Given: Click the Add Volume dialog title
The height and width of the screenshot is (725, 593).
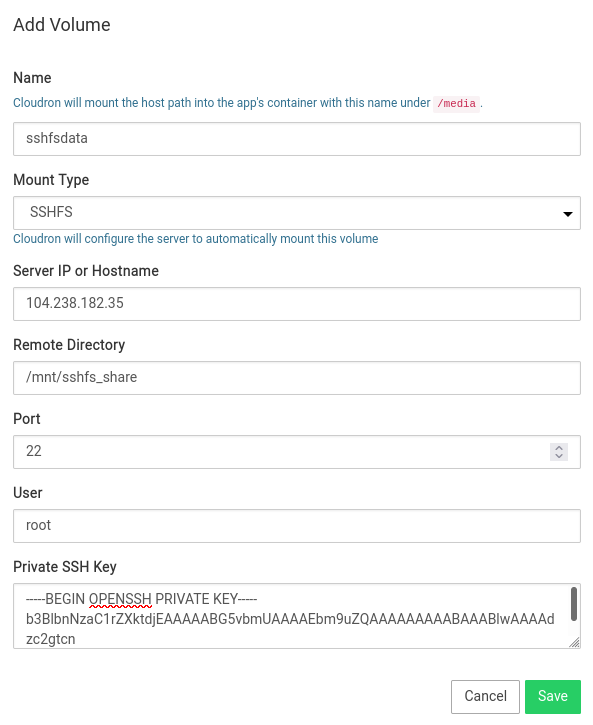Looking at the screenshot, I should coord(62,25).
